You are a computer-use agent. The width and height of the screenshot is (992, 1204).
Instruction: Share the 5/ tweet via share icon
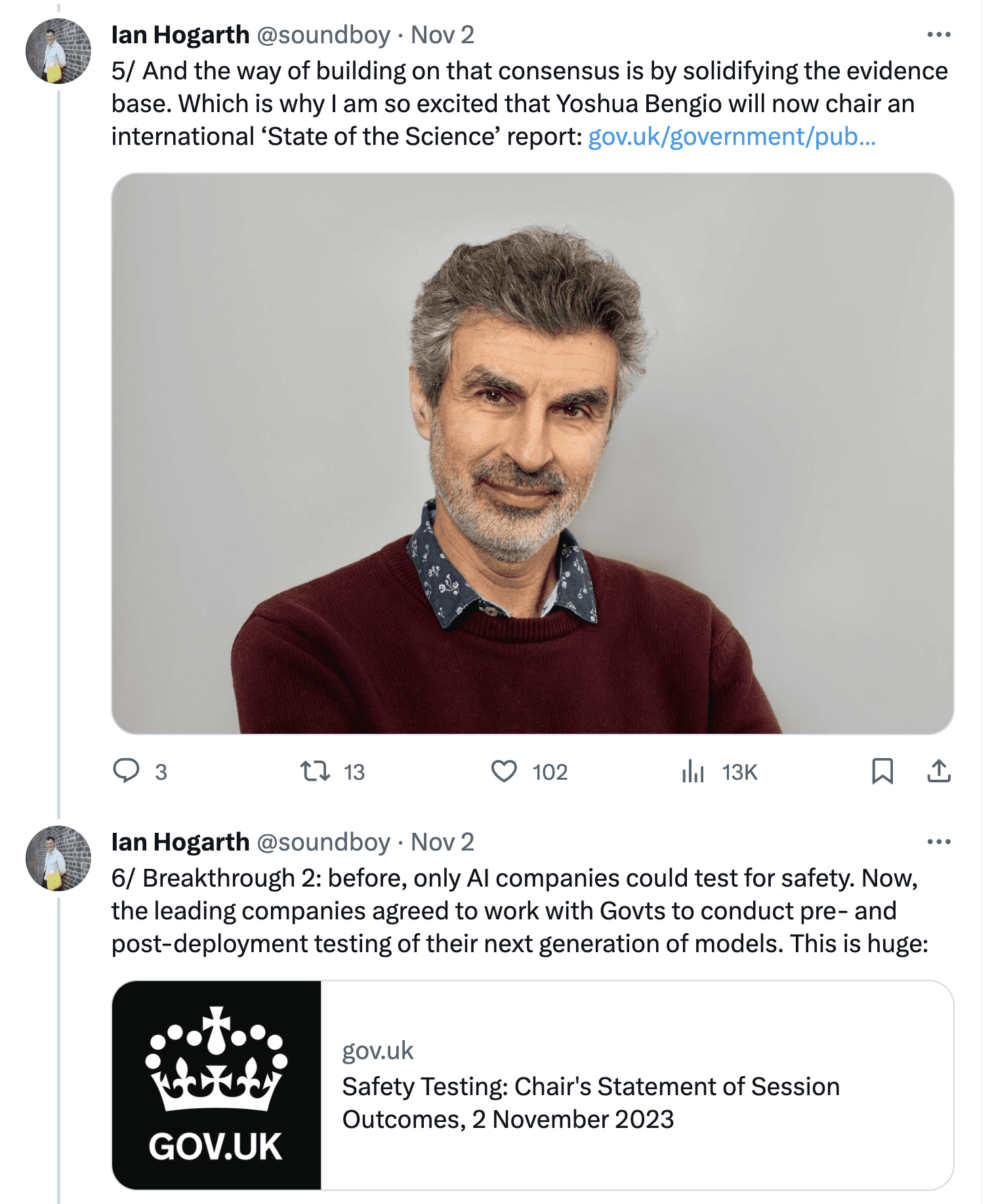pyautogui.click(x=939, y=771)
